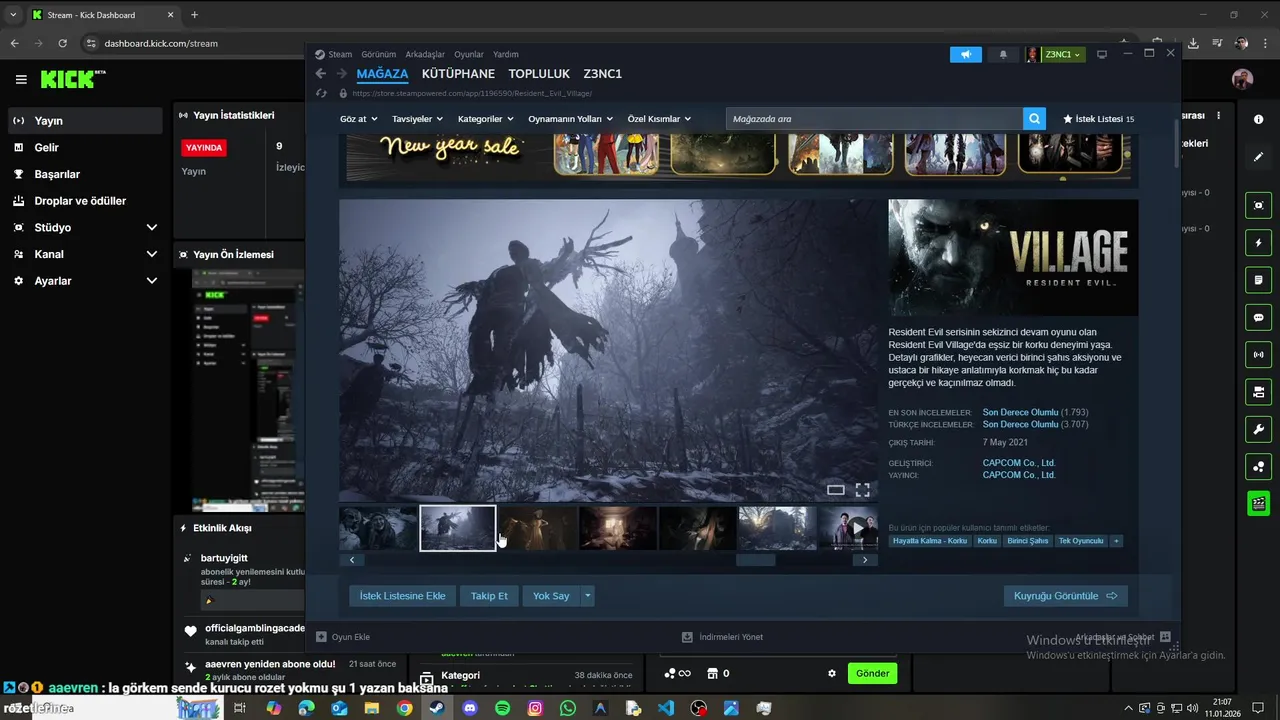Expand Kategoriler dropdown menu
Screen dimensions: 1280x720
click(x=485, y=119)
